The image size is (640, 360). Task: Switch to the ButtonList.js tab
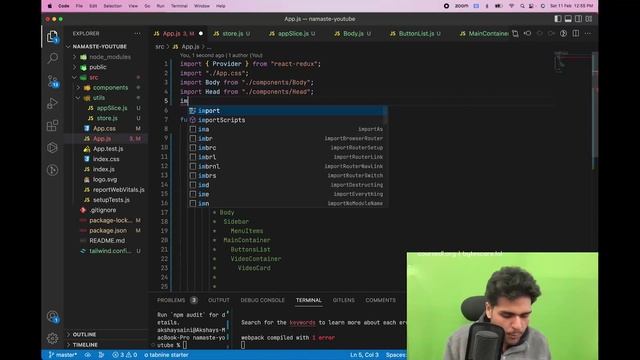click(416, 33)
